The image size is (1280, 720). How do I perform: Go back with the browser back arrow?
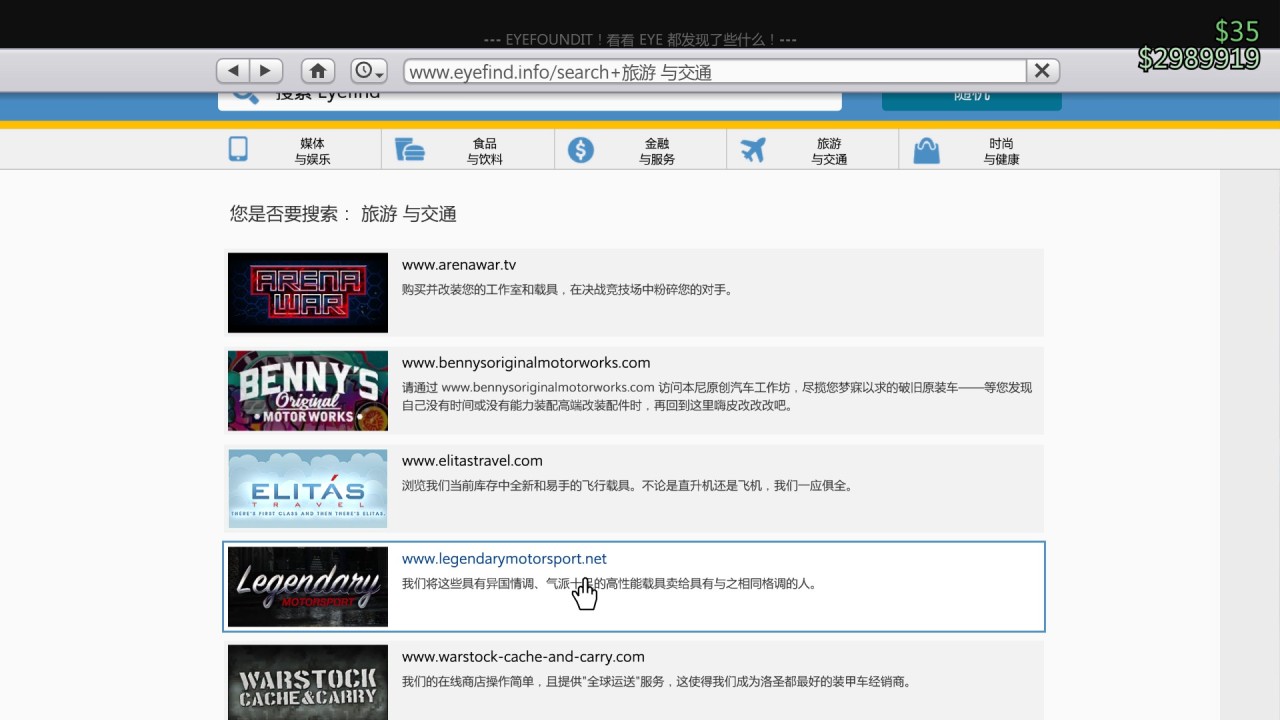(233, 71)
